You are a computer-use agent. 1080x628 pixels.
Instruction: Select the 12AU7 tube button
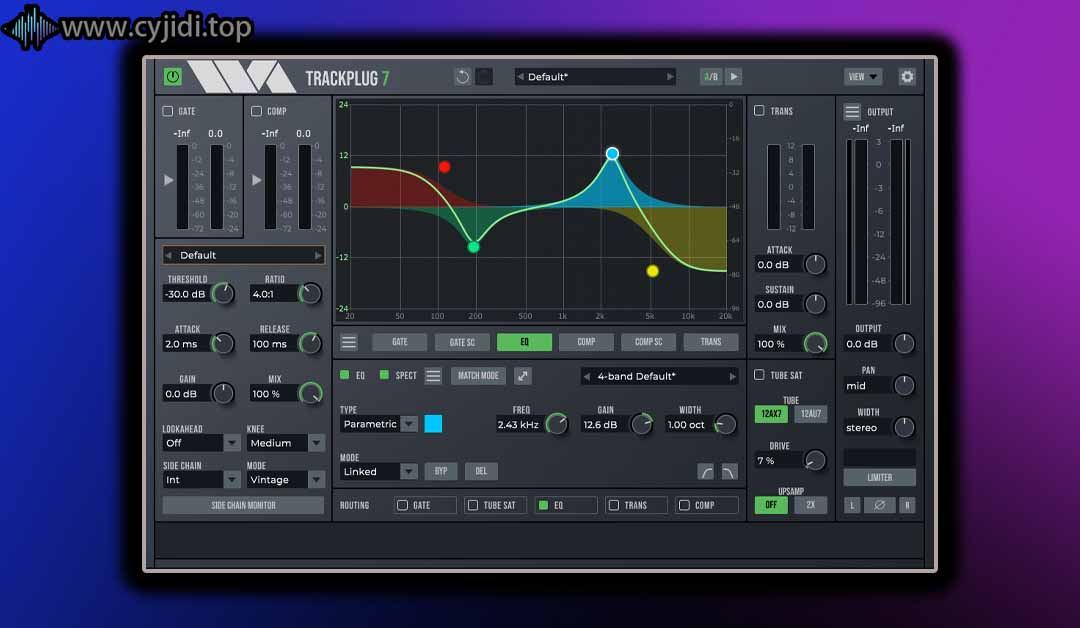(x=811, y=414)
